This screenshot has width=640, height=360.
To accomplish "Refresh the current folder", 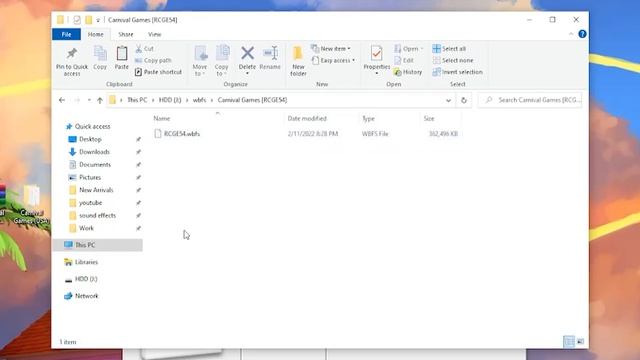I will 464,100.
